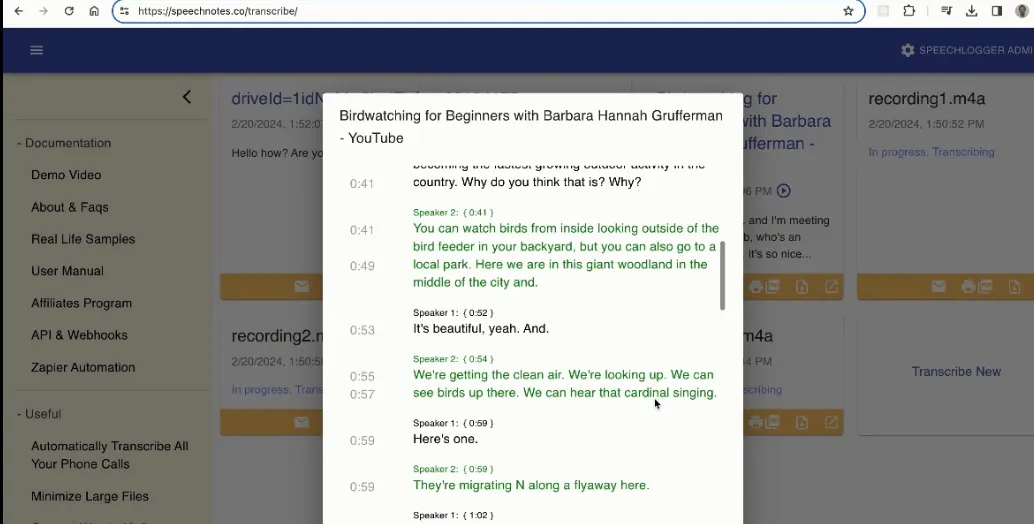The height and width of the screenshot is (524, 1034).
Task: Open the Demo Video sidebar link
Action: [66, 175]
